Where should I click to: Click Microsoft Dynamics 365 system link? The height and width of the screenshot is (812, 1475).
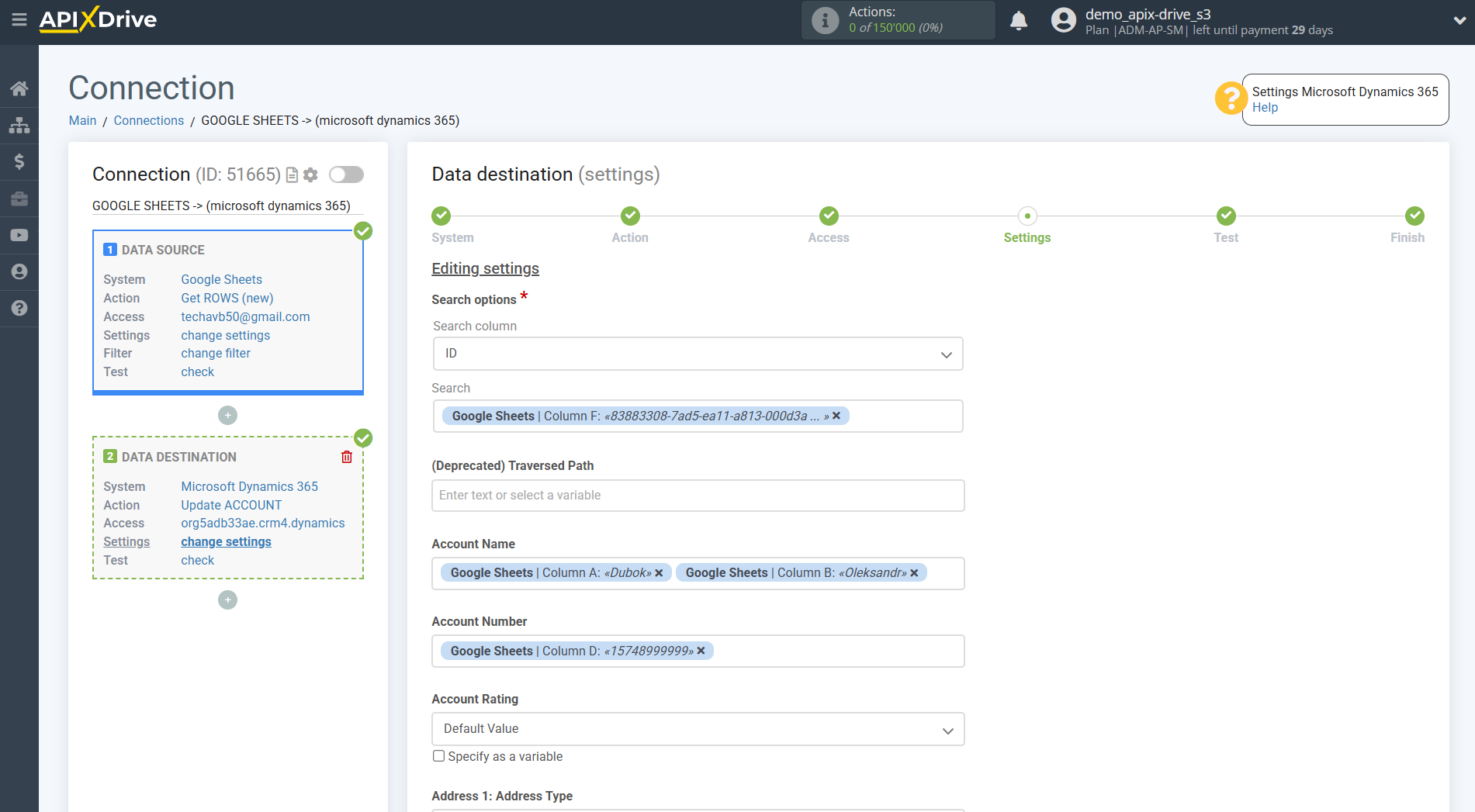[x=250, y=486]
